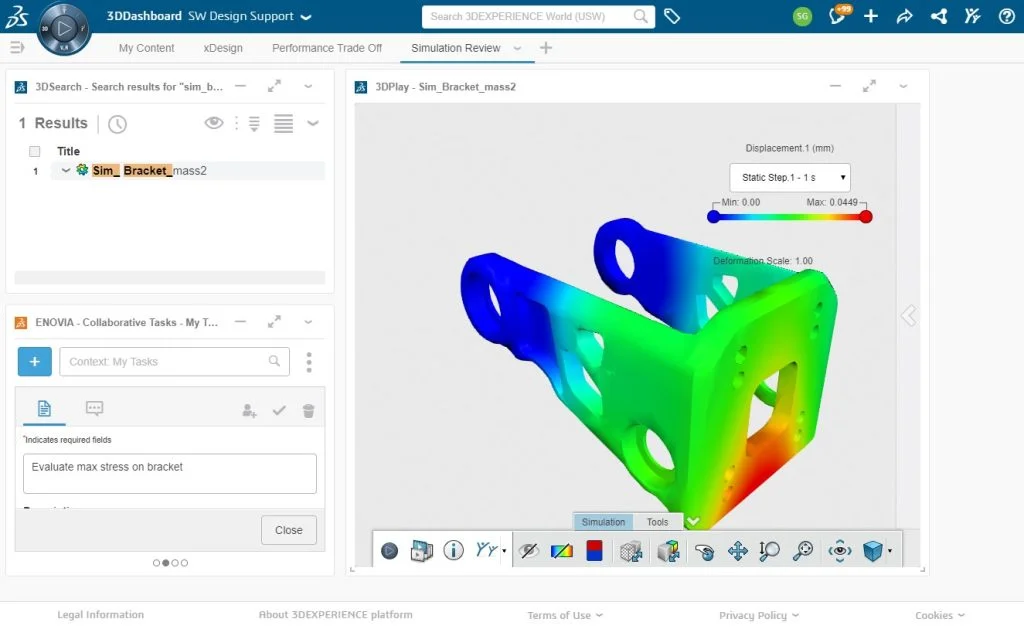This screenshot has width=1024, height=629.
Task: Click the tag icon beside search bar
Action: point(672,16)
